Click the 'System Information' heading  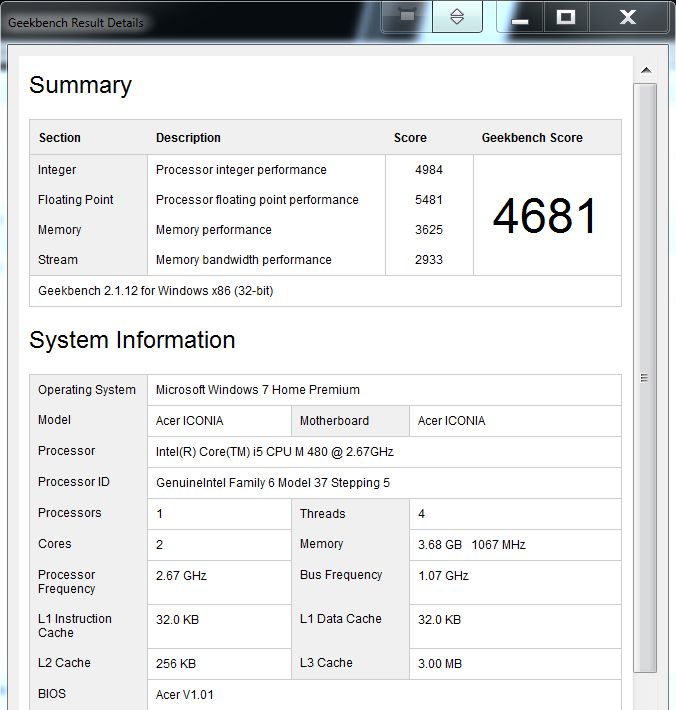[x=132, y=340]
